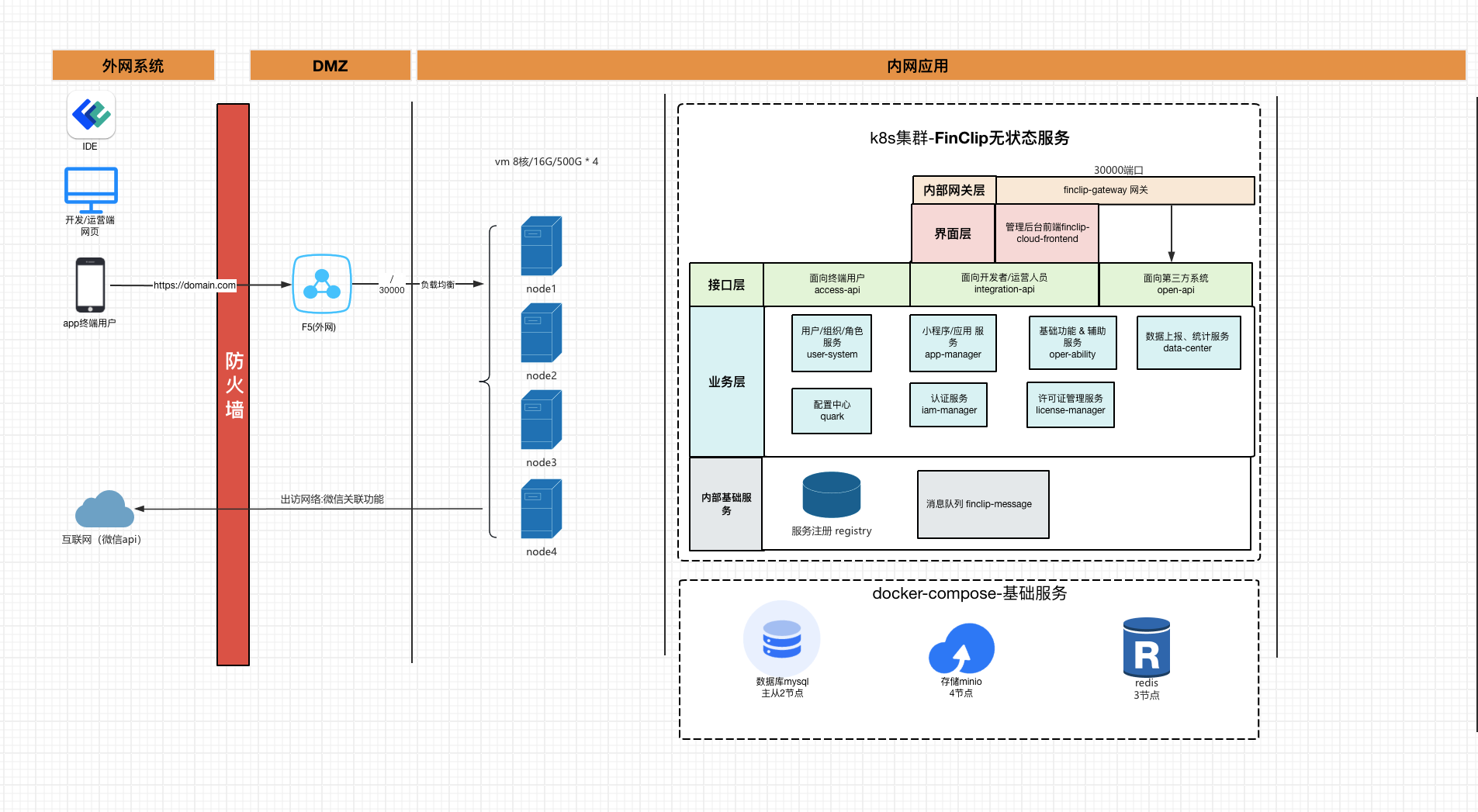This screenshot has width=1478, height=812.
Task: Select the 面向终端用户 access-api box
Action: (x=837, y=285)
